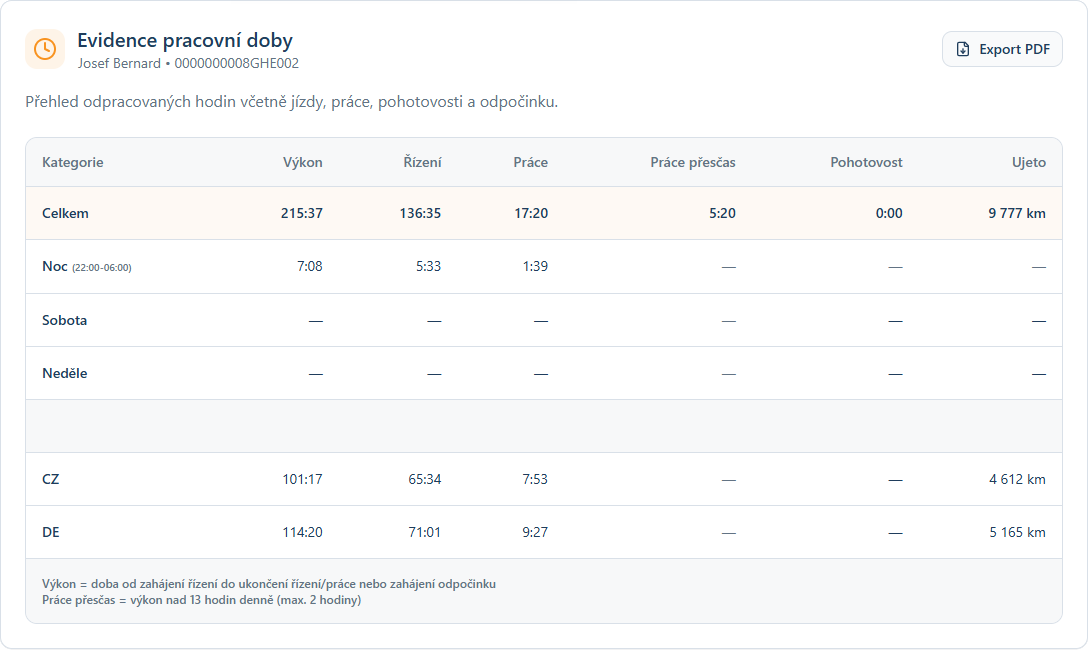The width and height of the screenshot is (1088, 650).
Task: Click the orange clock icon
Action: pyautogui.click(x=45, y=49)
